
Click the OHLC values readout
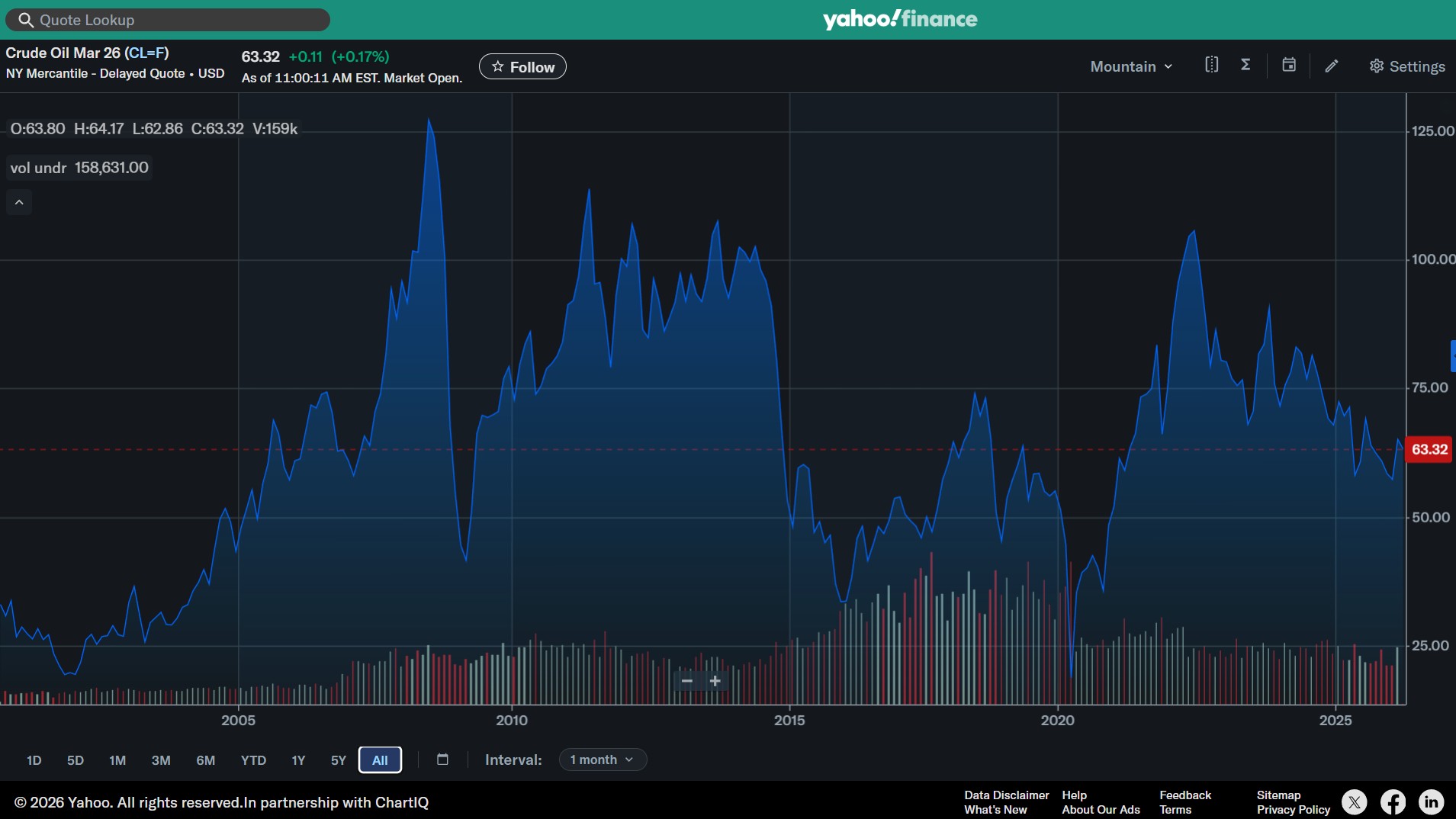coord(153,129)
